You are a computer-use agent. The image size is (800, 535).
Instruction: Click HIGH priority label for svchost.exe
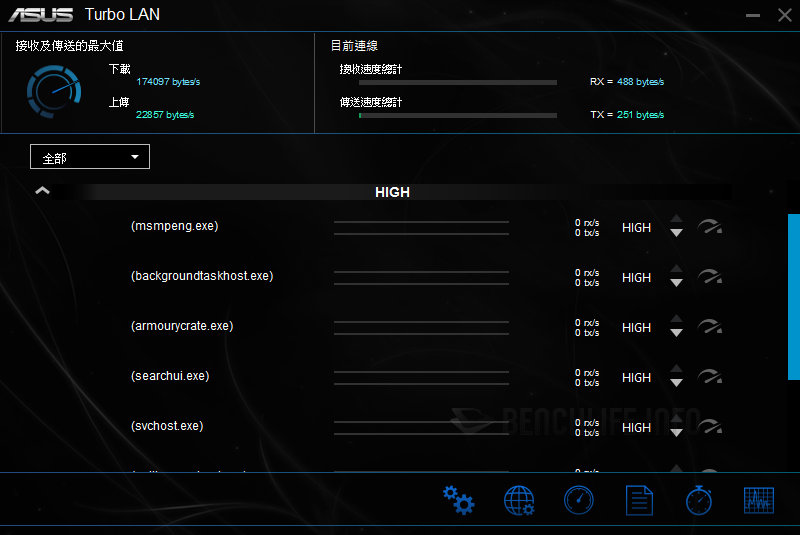tap(636, 427)
